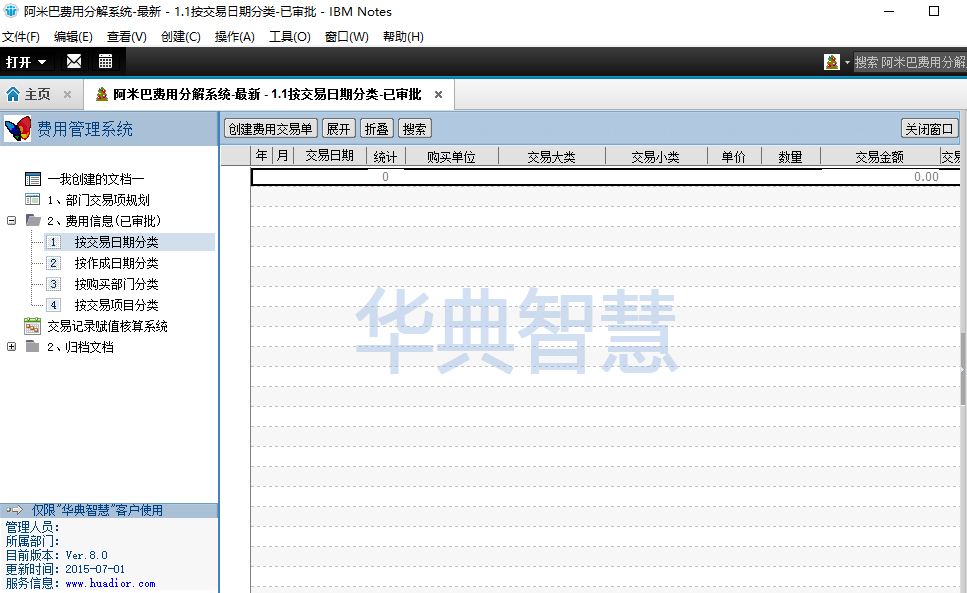This screenshot has width=967, height=593.
Task: Click the 交易记录赋值核算系统 calendar icon
Action: click(33, 325)
